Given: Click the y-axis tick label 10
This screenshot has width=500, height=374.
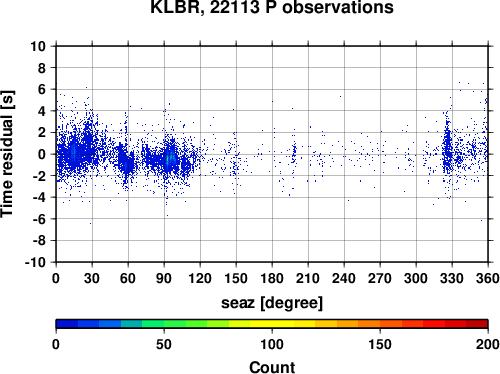Looking at the screenshot, I should [38, 46].
